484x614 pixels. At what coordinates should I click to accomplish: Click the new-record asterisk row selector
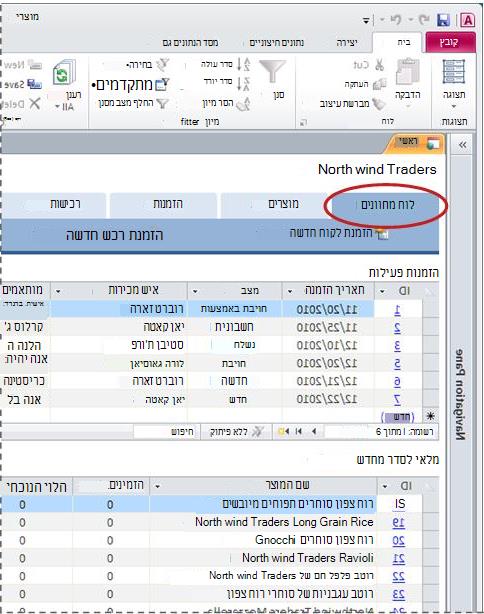click(x=431, y=416)
